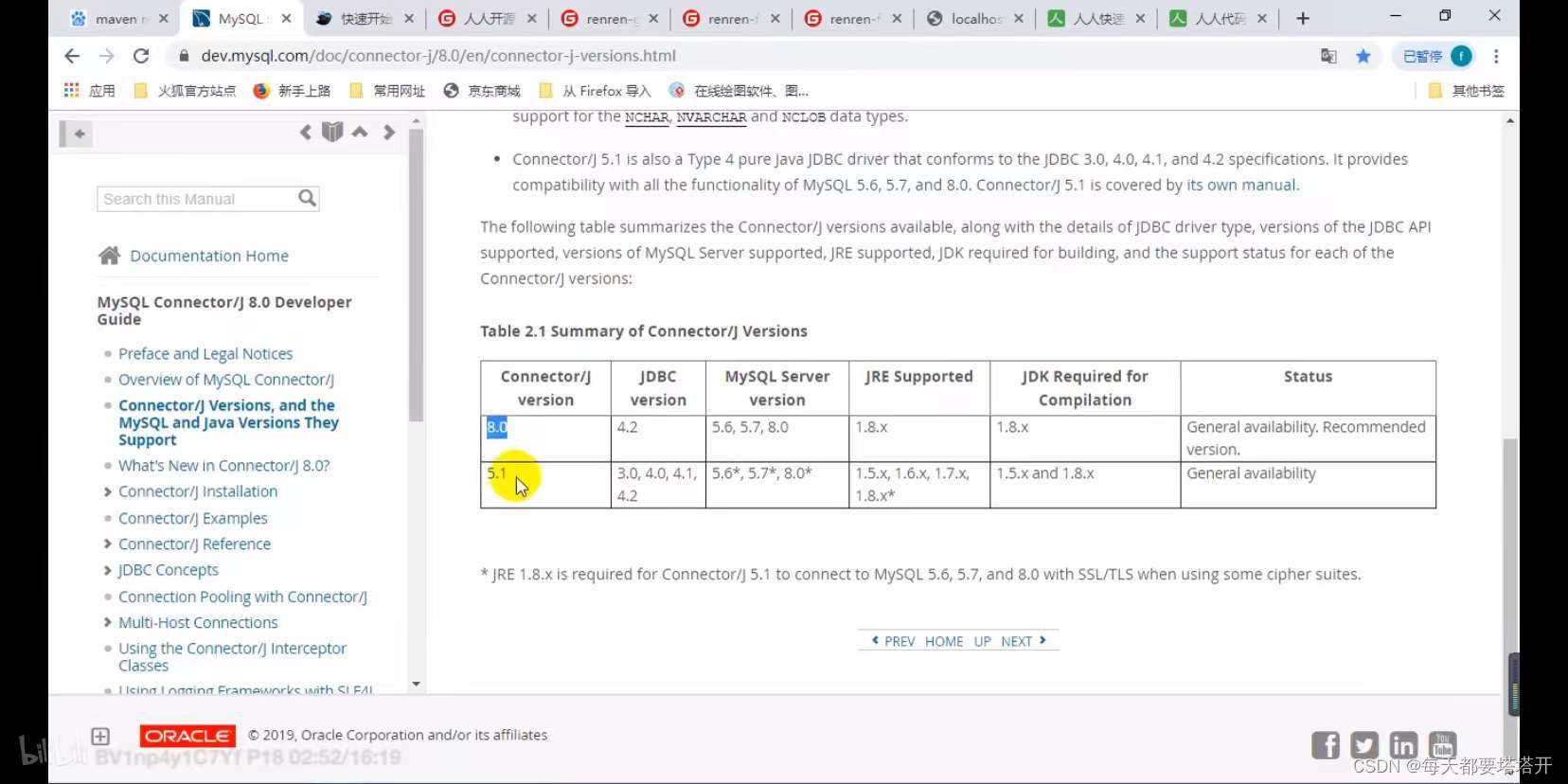
Task: Open Preface and Legal Notices
Action: point(205,354)
